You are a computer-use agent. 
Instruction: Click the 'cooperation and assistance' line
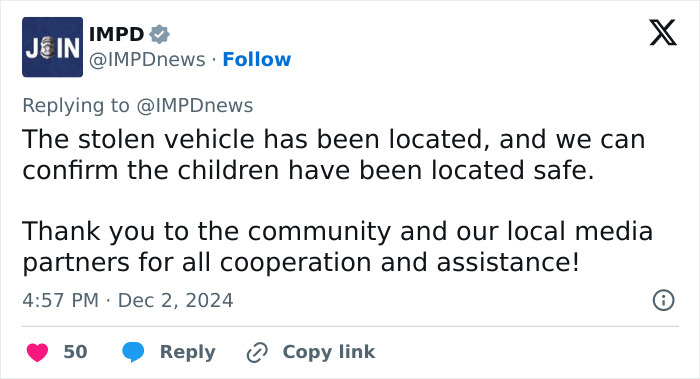[301, 262]
